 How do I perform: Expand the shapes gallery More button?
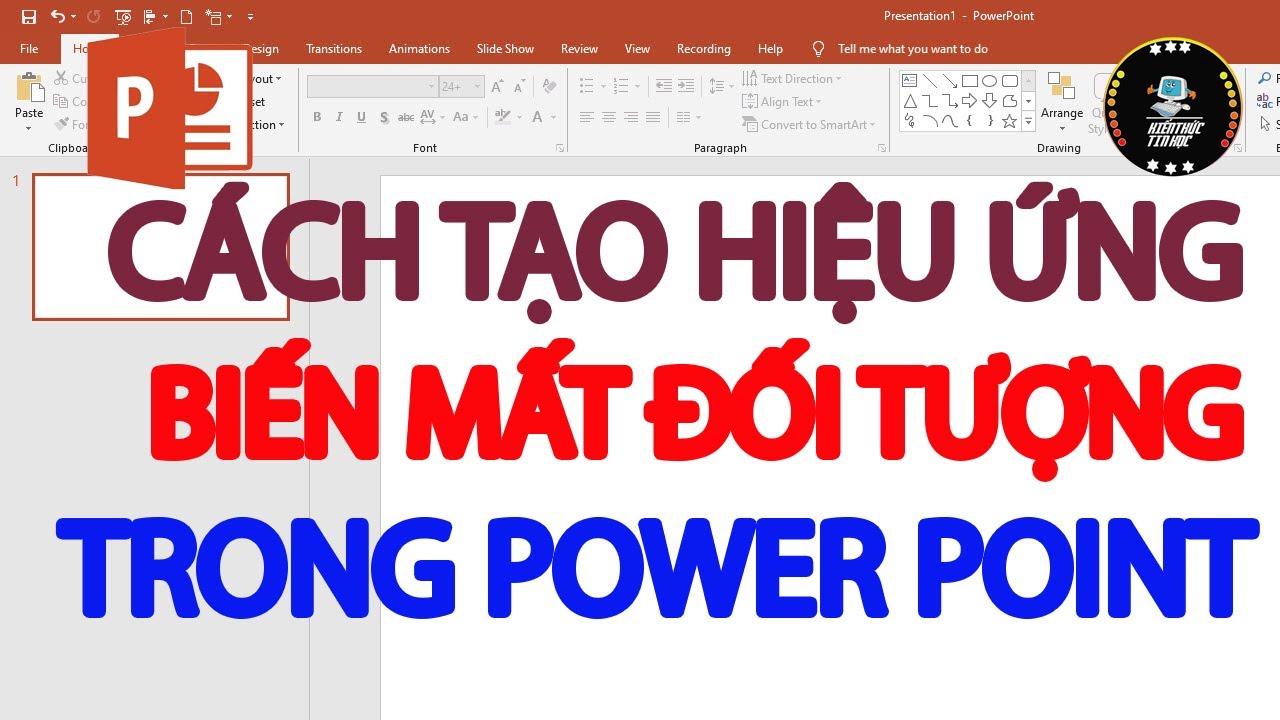[1029, 121]
